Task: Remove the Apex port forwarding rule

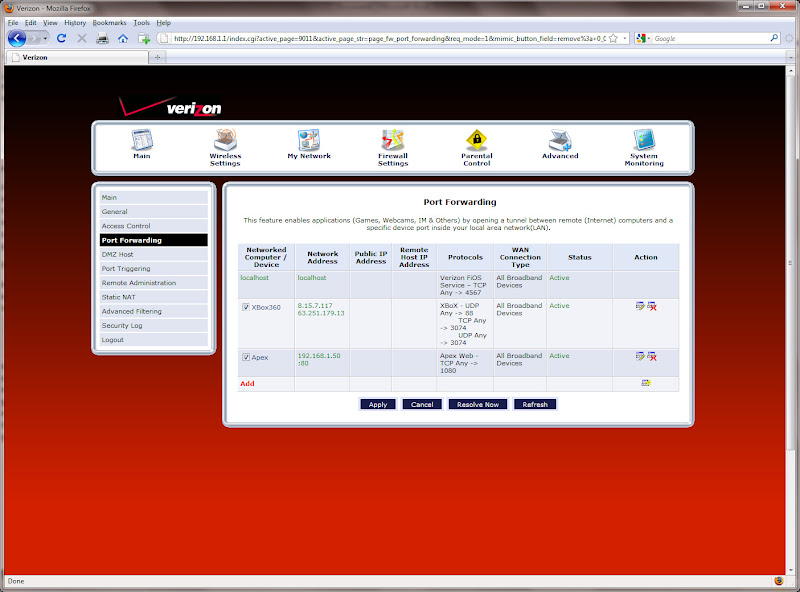Action: coord(652,356)
